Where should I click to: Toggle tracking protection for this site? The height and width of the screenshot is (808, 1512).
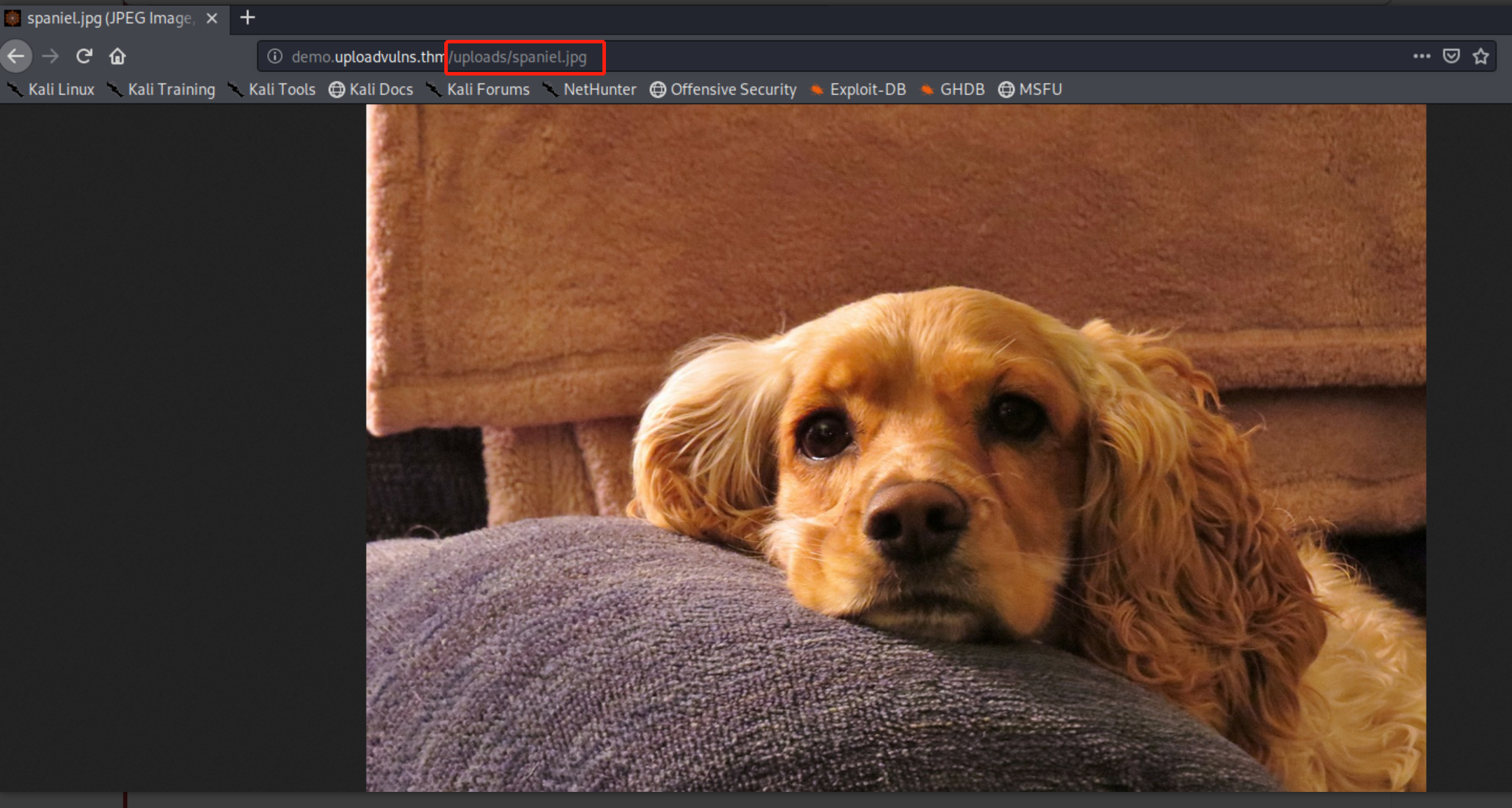click(x=1451, y=56)
